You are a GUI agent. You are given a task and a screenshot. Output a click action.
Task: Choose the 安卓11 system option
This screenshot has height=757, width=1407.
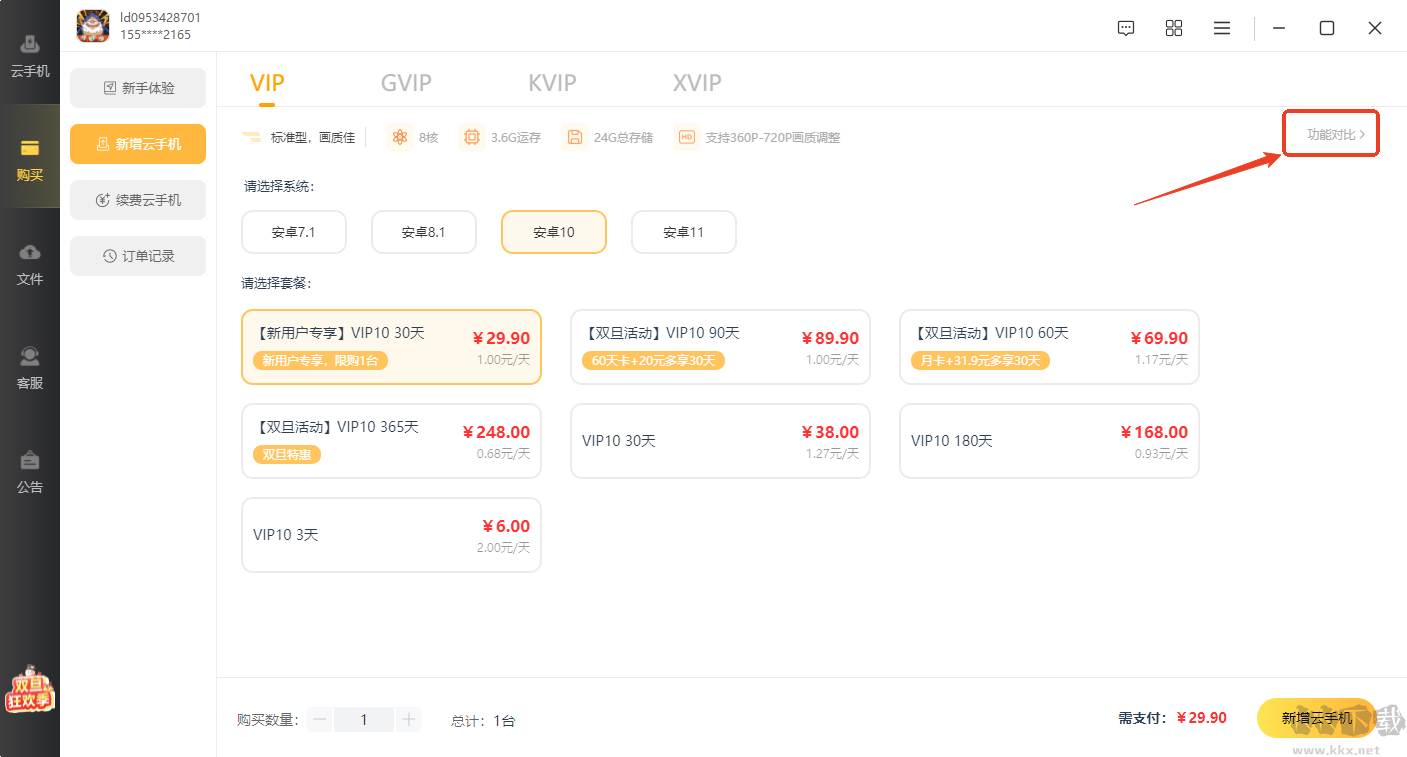click(x=684, y=232)
